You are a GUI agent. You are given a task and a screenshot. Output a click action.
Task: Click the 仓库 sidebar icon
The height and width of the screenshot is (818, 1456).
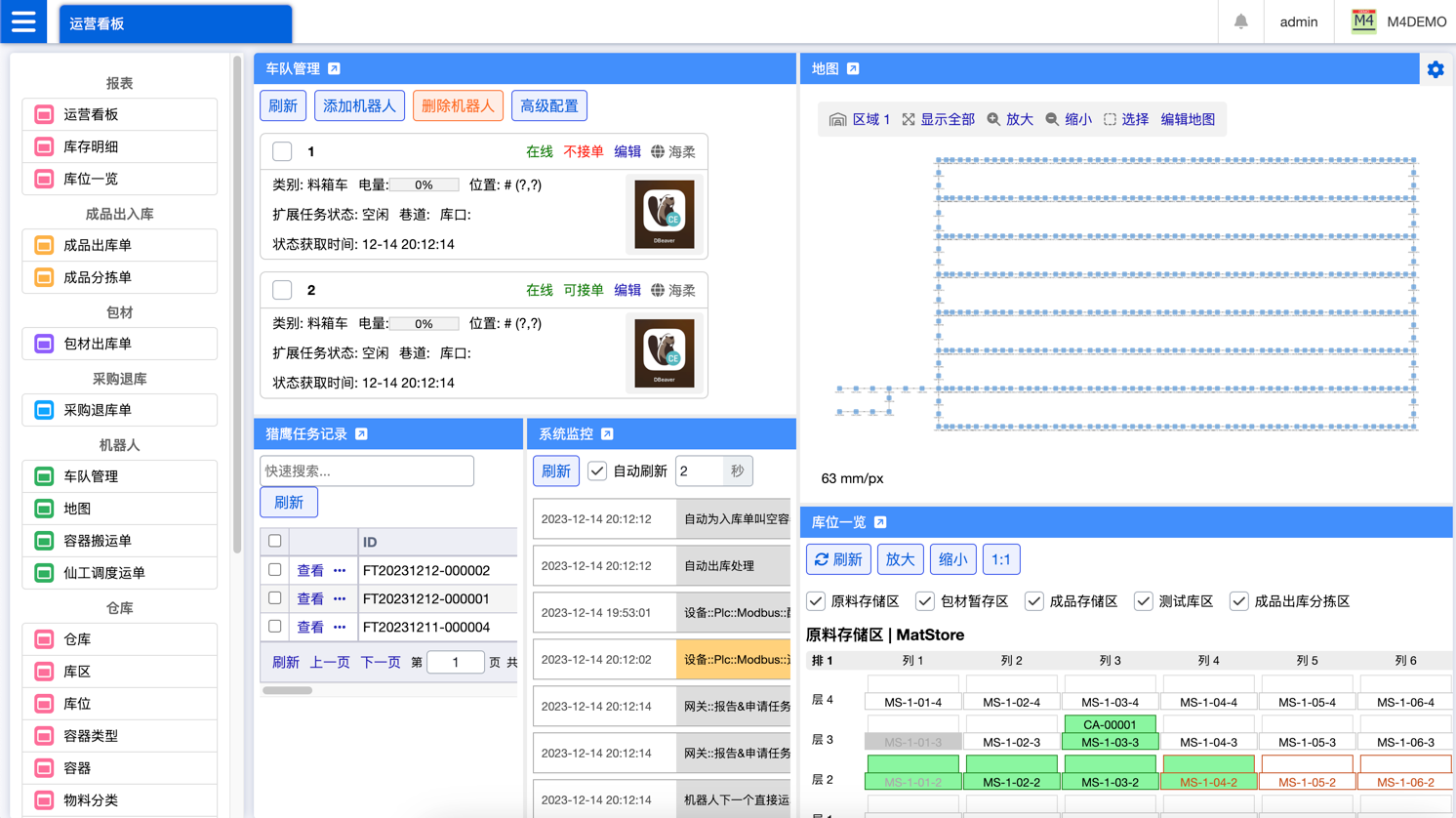tap(44, 639)
